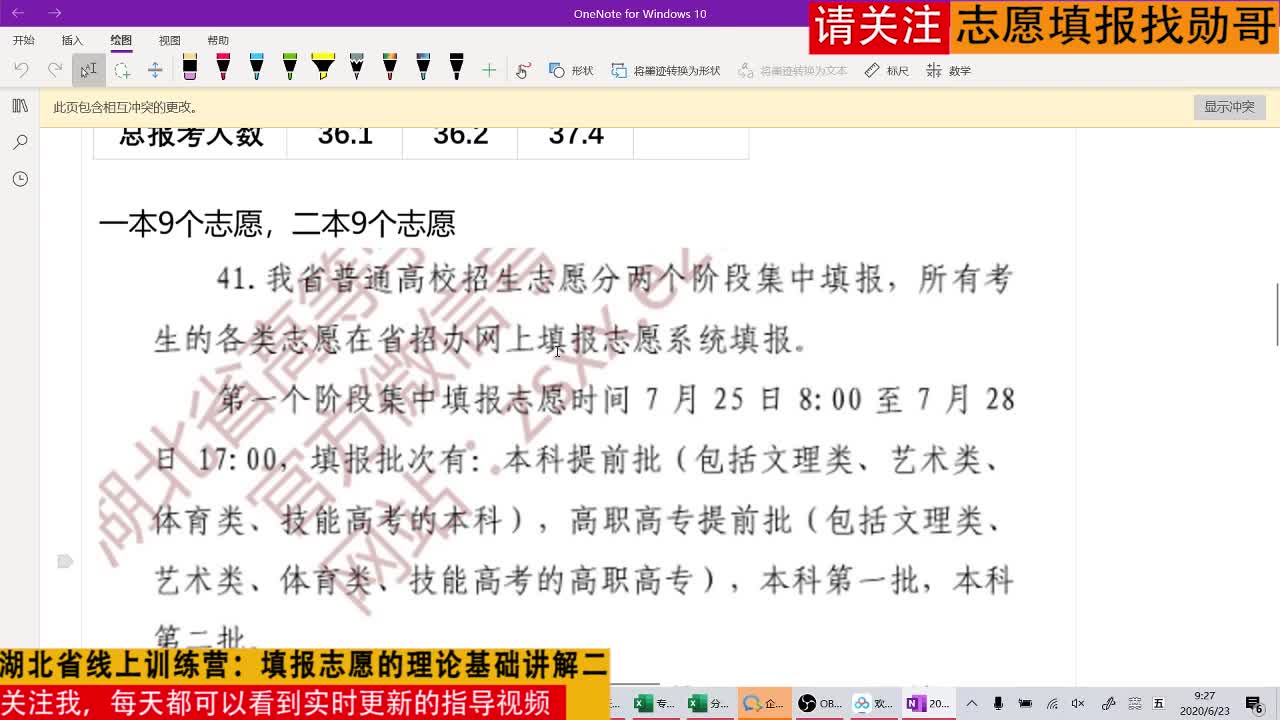This screenshot has width=1280, height=720.
Task: Open recent notes clock icon
Action: click(x=20, y=179)
